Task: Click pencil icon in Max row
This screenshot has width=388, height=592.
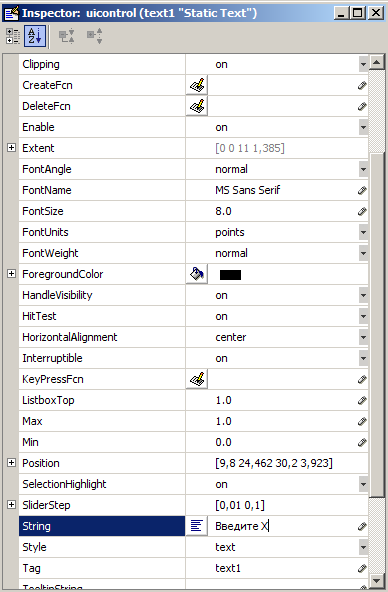Action: (362, 421)
